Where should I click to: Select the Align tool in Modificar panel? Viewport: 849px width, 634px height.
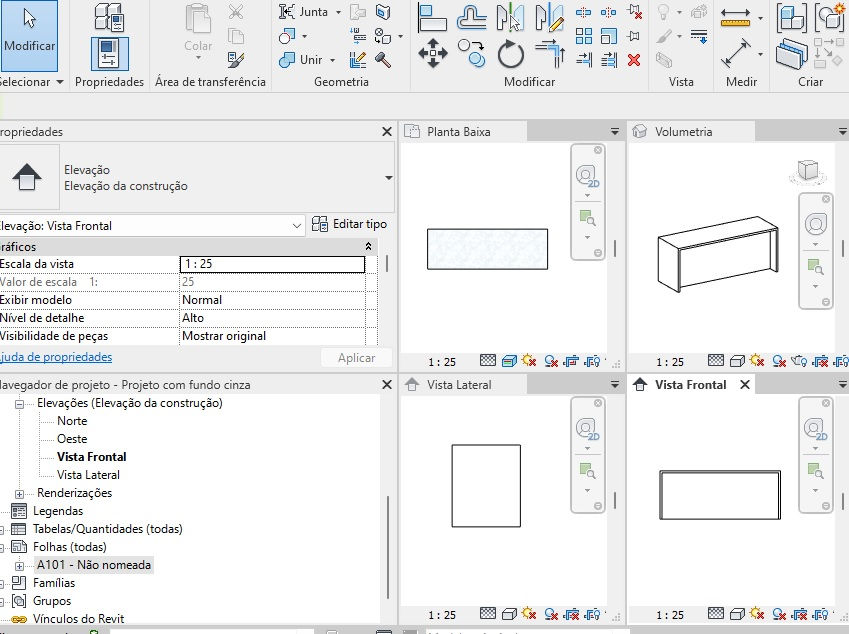[x=432, y=18]
